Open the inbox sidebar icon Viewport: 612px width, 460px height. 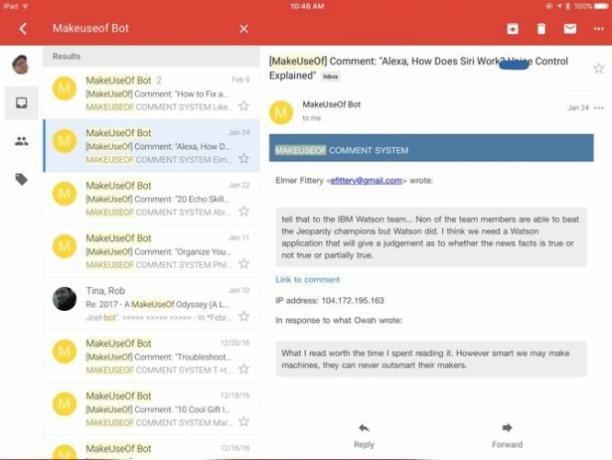[x=21, y=103]
